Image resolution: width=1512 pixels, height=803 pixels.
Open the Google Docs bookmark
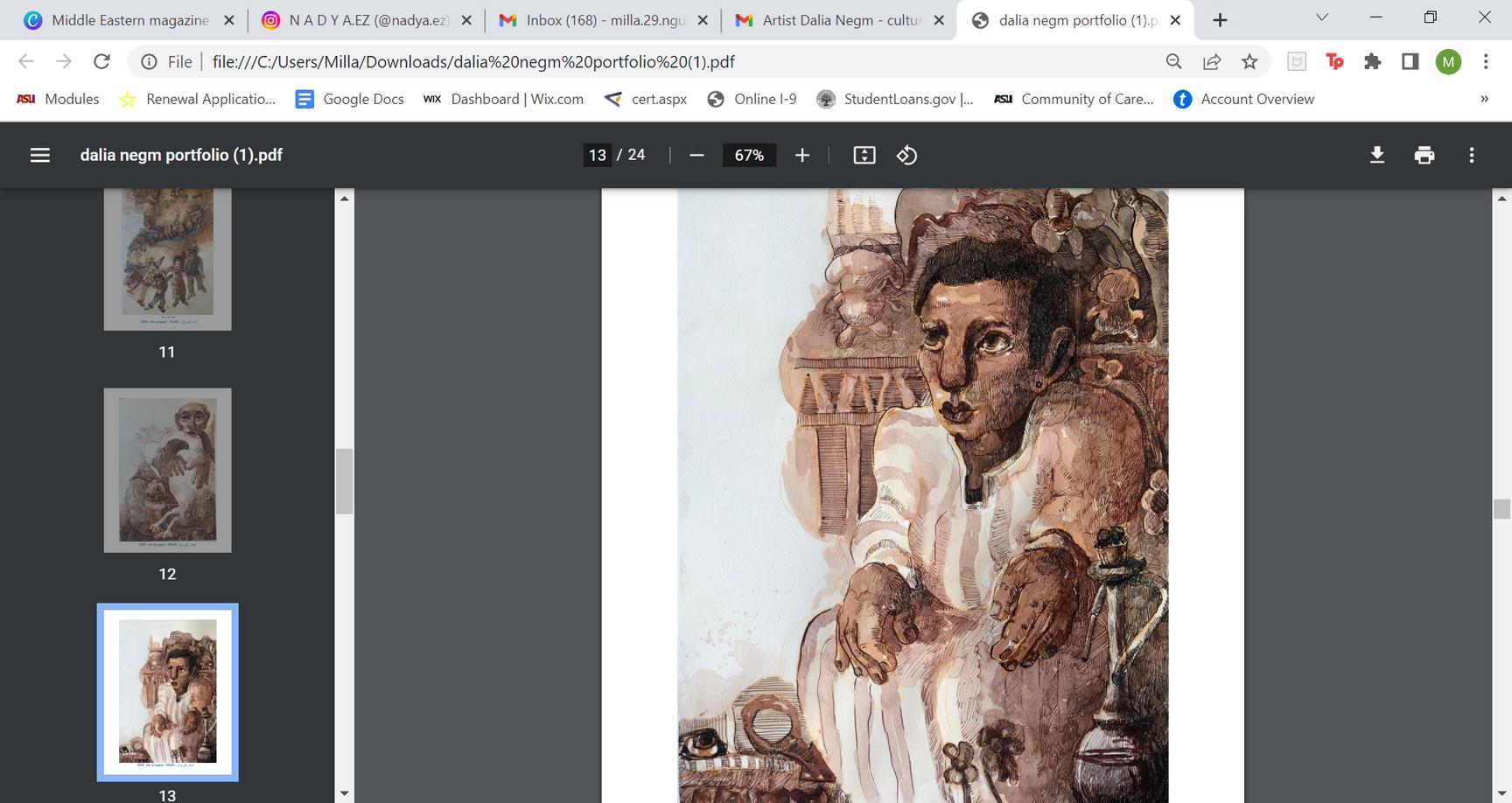(x=350, y=99)
